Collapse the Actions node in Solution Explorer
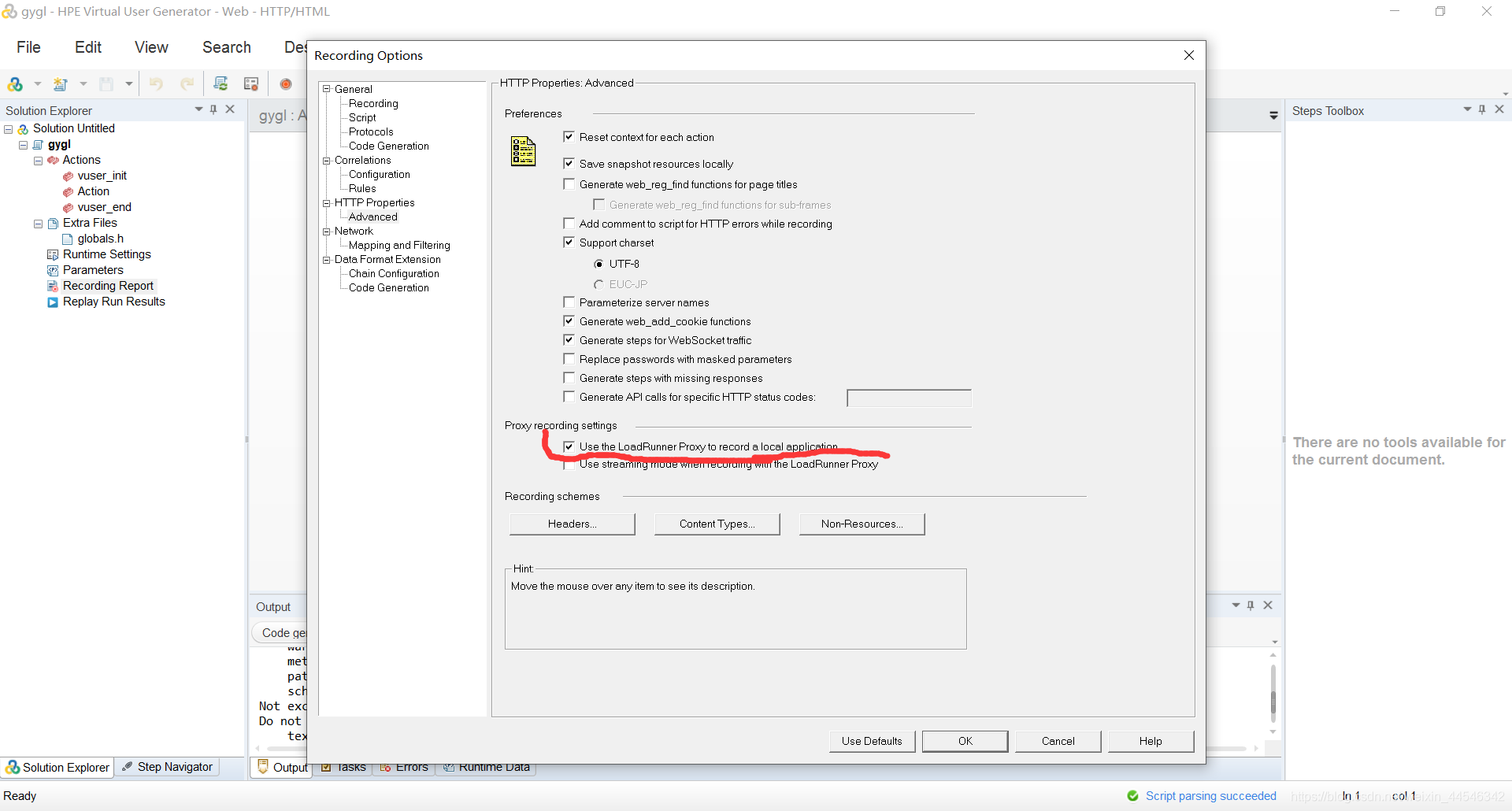 pyautogui.click(x=38, y=161)
